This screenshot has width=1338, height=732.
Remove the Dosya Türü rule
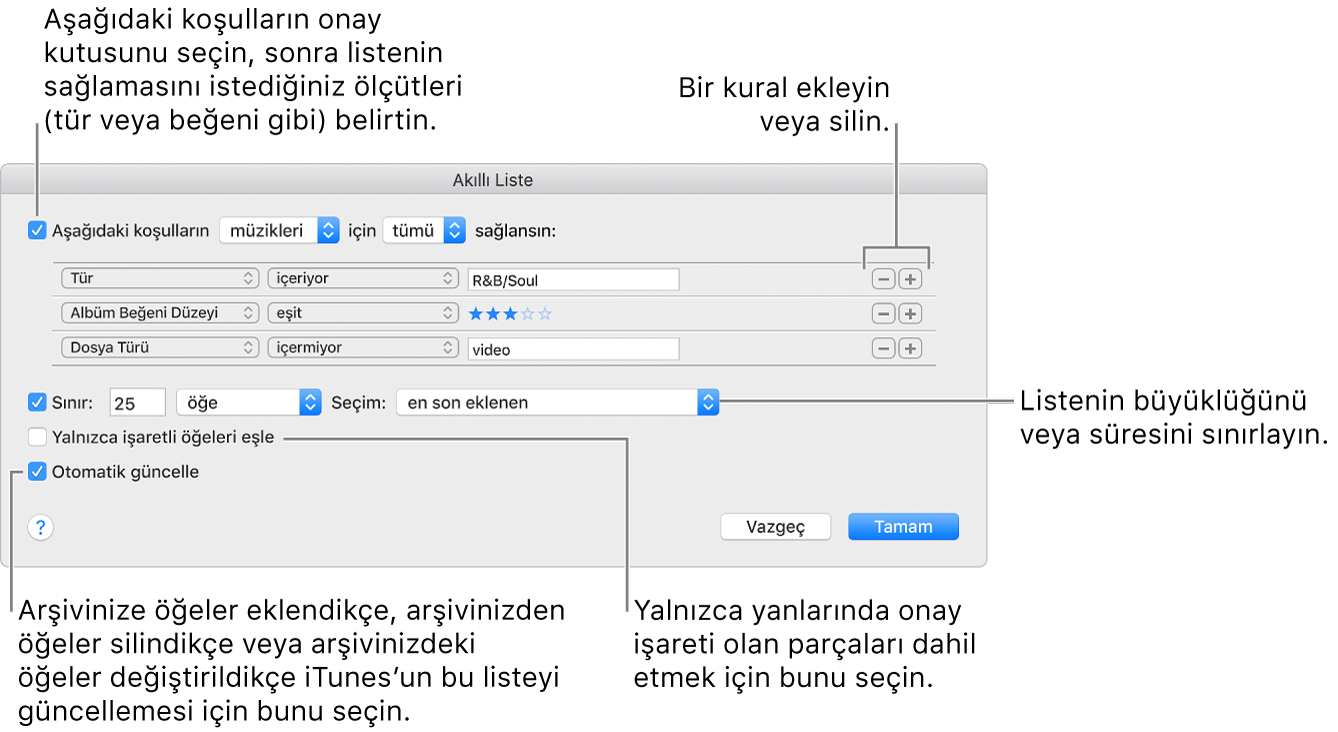point(883,349)
